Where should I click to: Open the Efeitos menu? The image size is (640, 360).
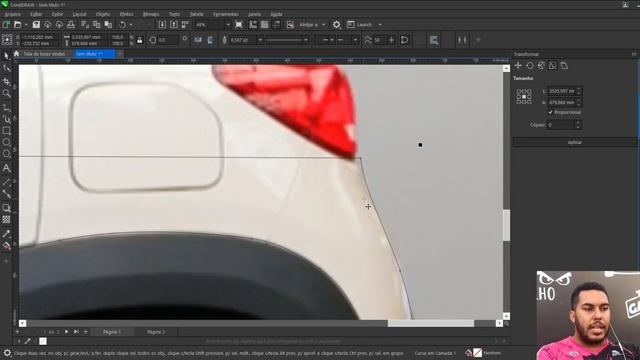click(126, 14)
